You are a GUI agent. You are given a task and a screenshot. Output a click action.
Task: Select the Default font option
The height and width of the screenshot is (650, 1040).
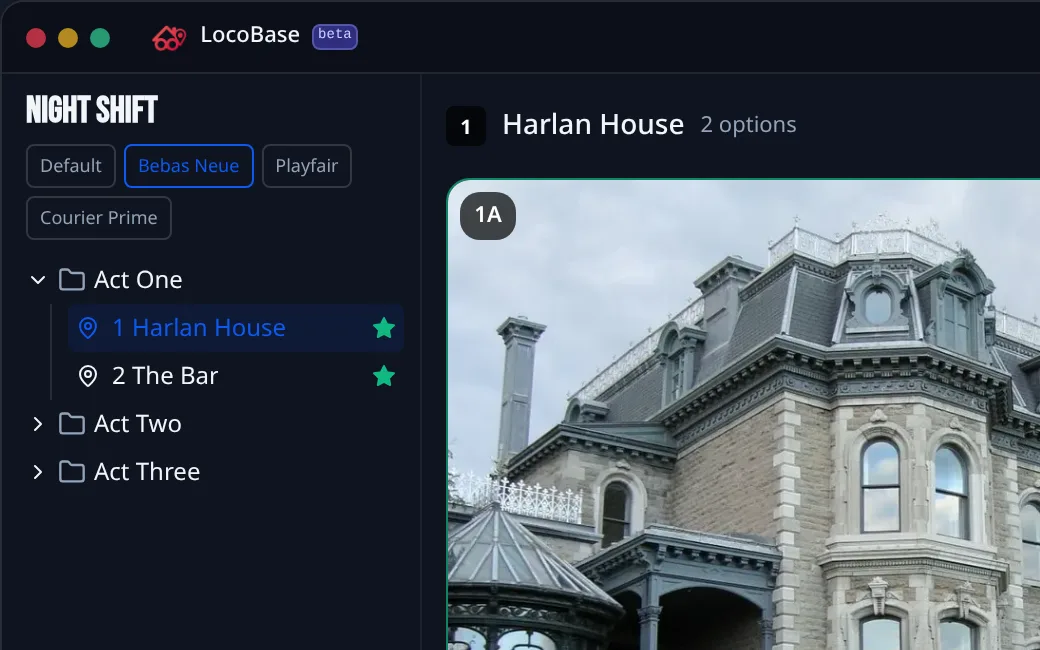click(71, 166)
